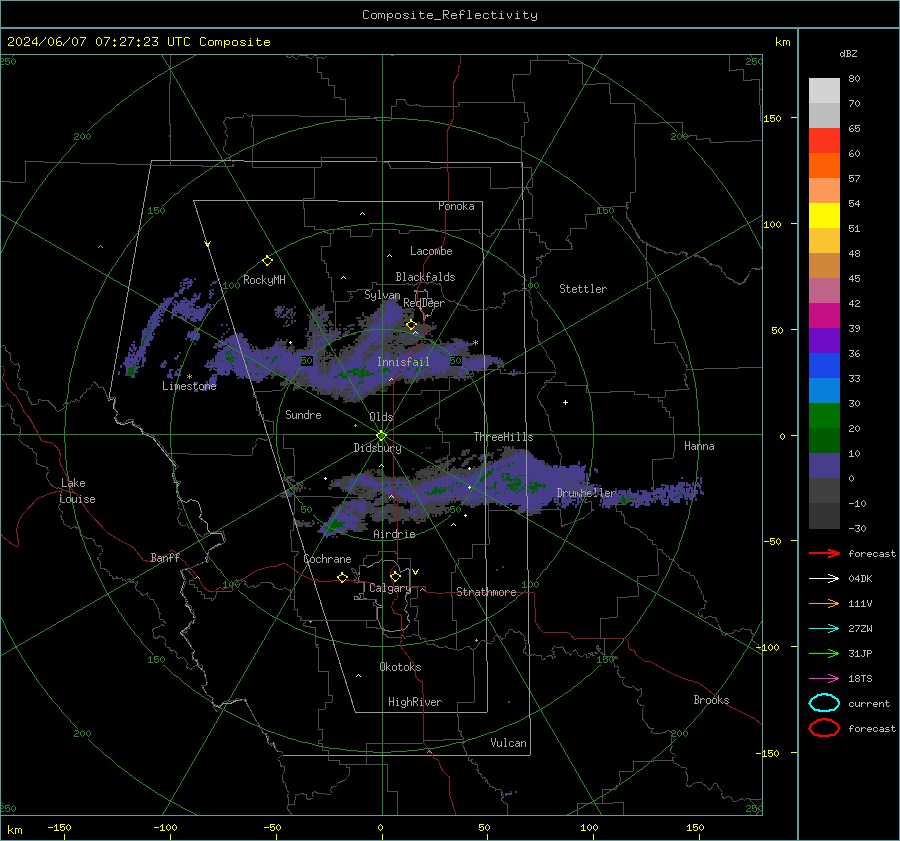The height and width of the screenshot is (841, 900).
Task: Click the green 31JP arrow icon
Action: [x=824, y=653]
